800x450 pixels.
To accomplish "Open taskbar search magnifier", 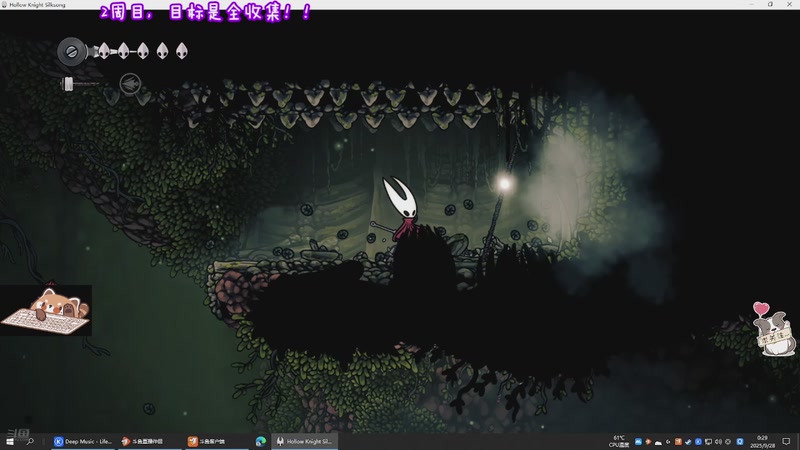I will pyautogui.click(x=30, y=441).
